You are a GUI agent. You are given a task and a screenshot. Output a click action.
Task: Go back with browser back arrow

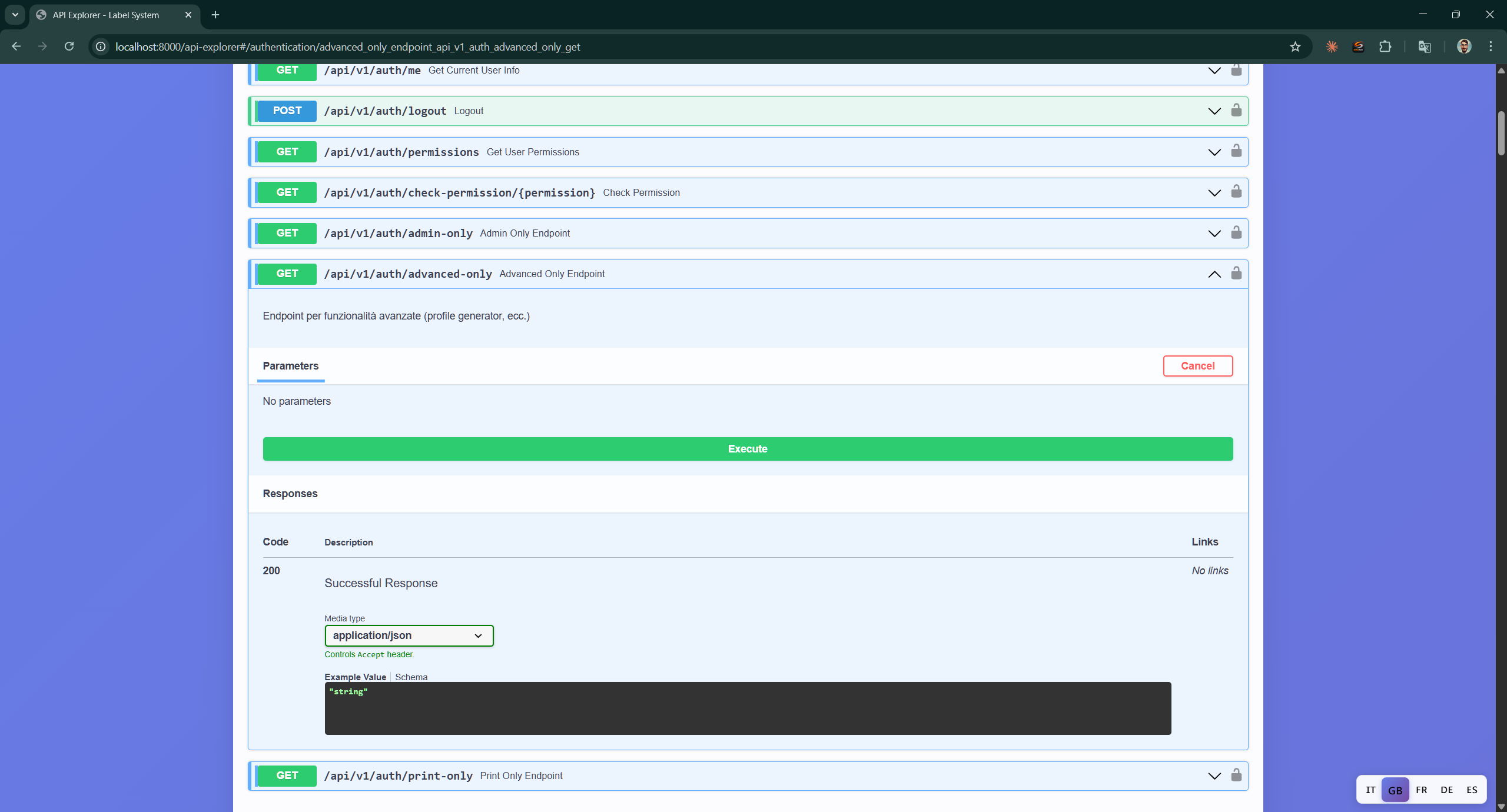coord(16,46)
